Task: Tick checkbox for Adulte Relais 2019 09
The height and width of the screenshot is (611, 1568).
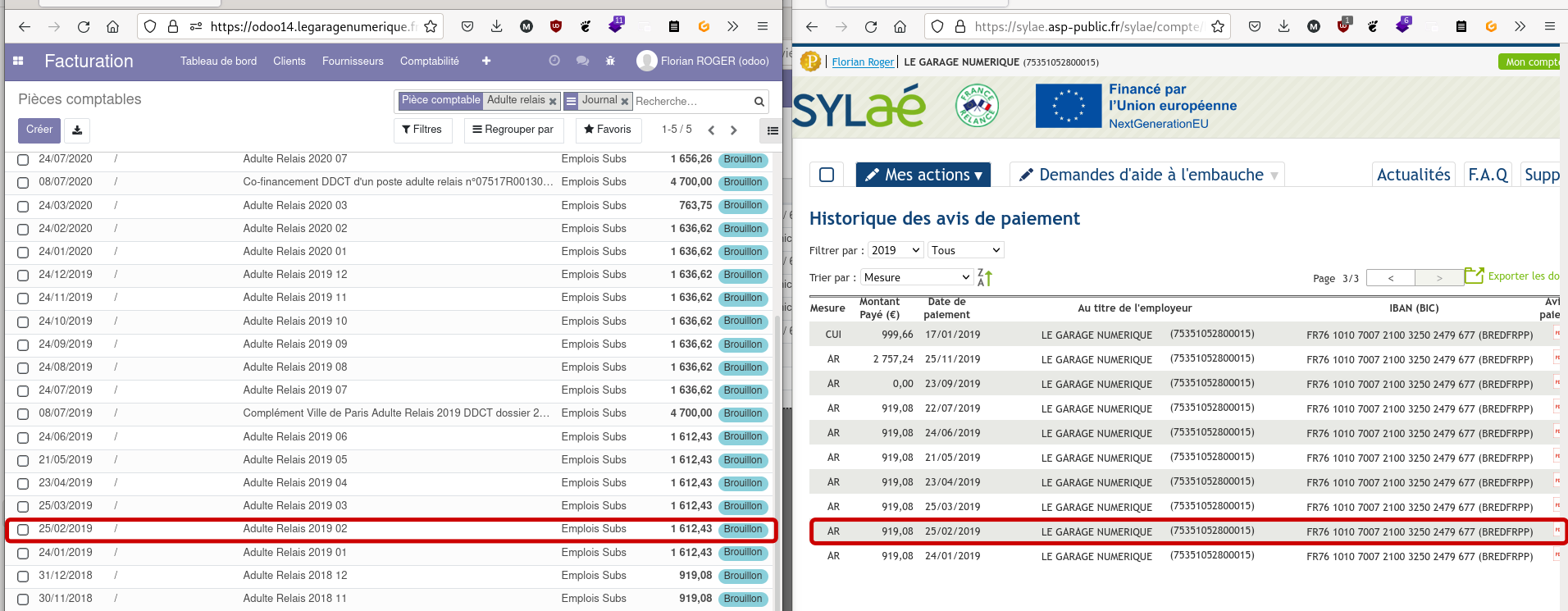Action: click(23, 344)
